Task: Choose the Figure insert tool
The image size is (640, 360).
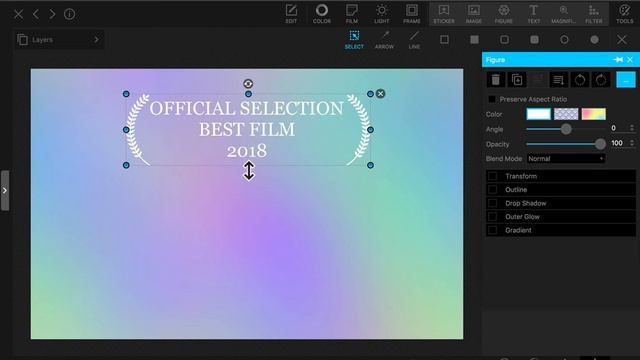Action: (504, 14)
